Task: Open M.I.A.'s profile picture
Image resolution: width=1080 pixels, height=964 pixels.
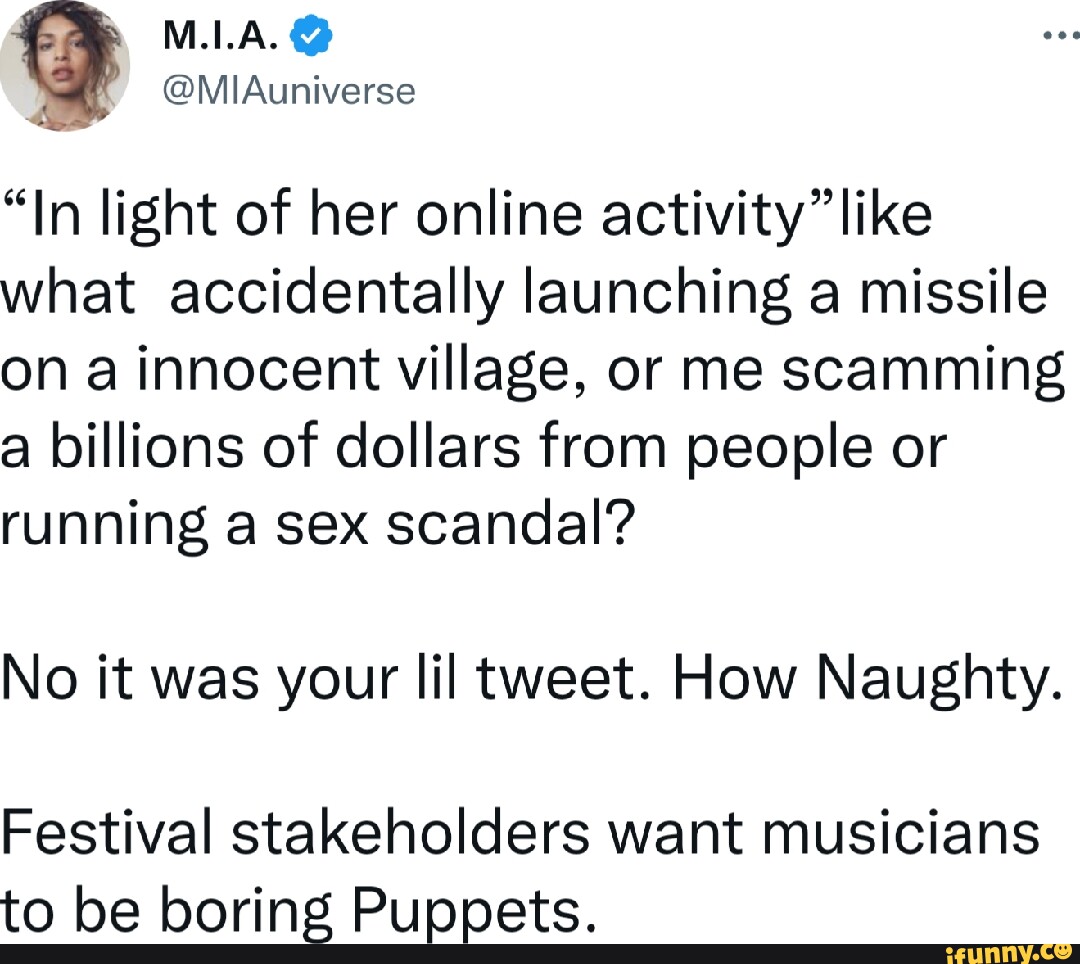Action: (66, 66)
